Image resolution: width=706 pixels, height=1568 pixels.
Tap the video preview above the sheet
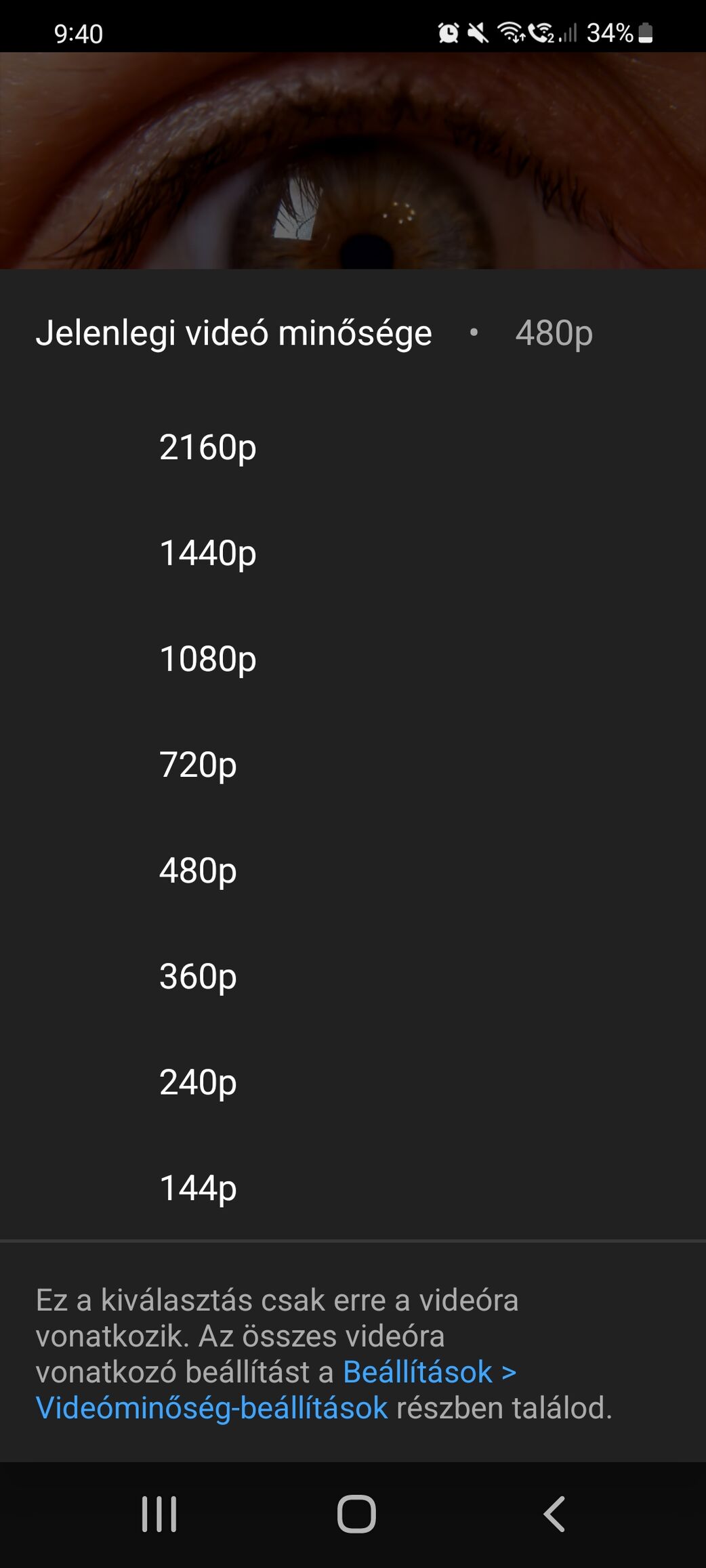coord(353,161)
